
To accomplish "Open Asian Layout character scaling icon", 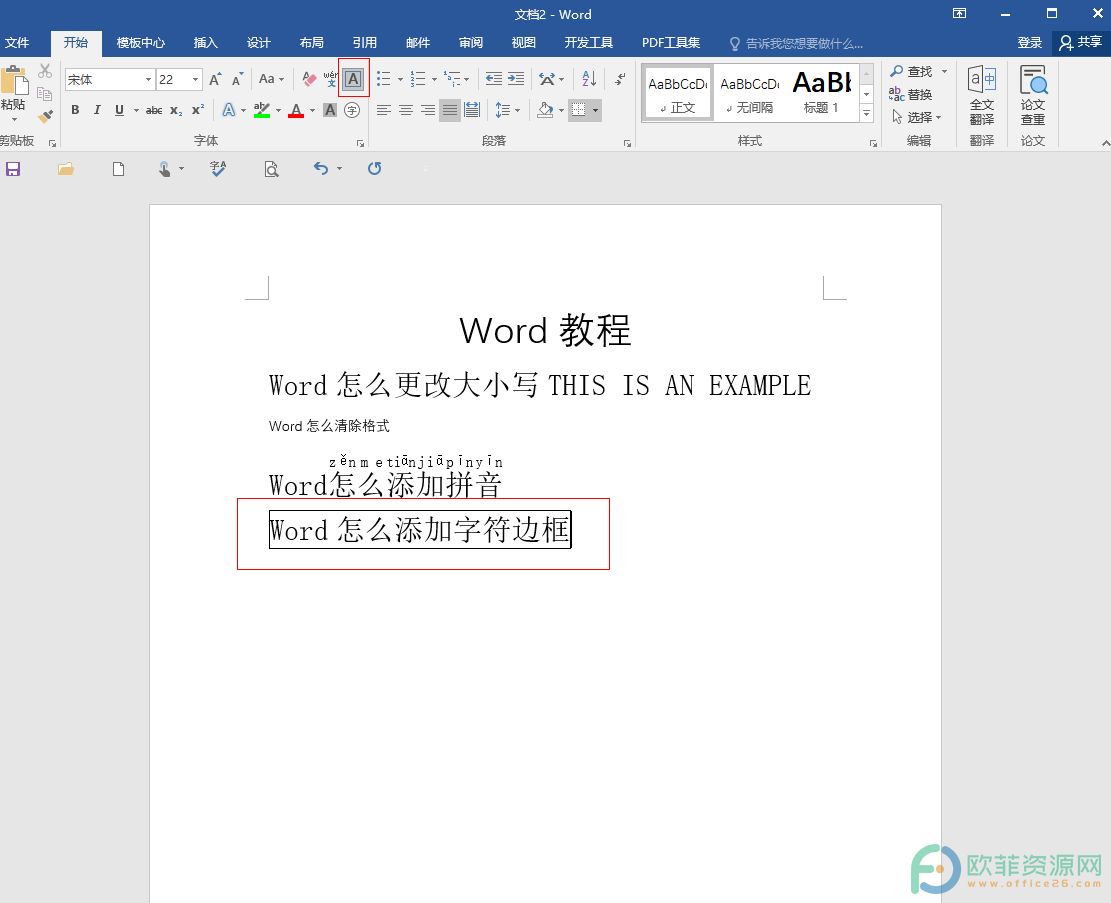I will coord(548,79).
